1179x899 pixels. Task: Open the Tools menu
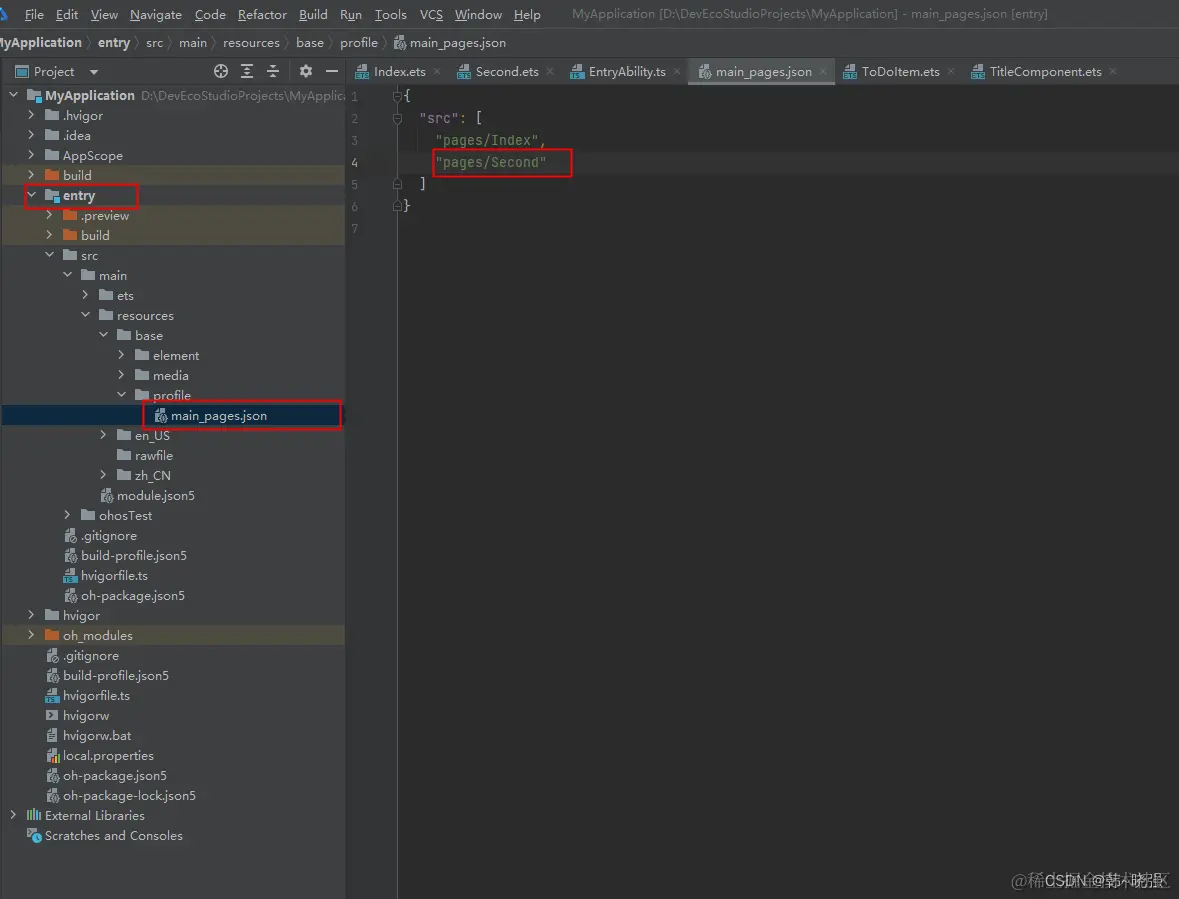(x=390, y=14)
